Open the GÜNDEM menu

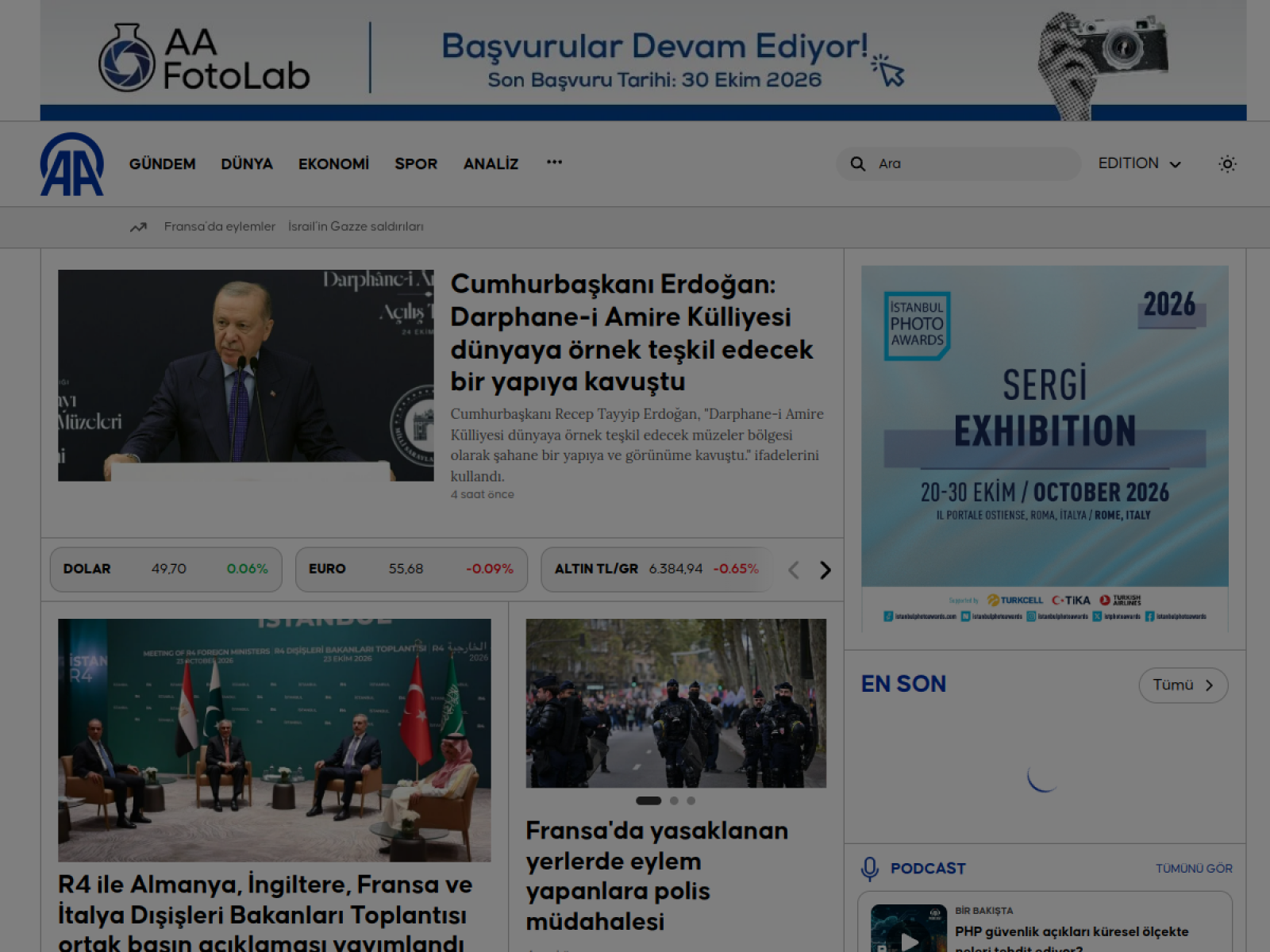(162, 164)
